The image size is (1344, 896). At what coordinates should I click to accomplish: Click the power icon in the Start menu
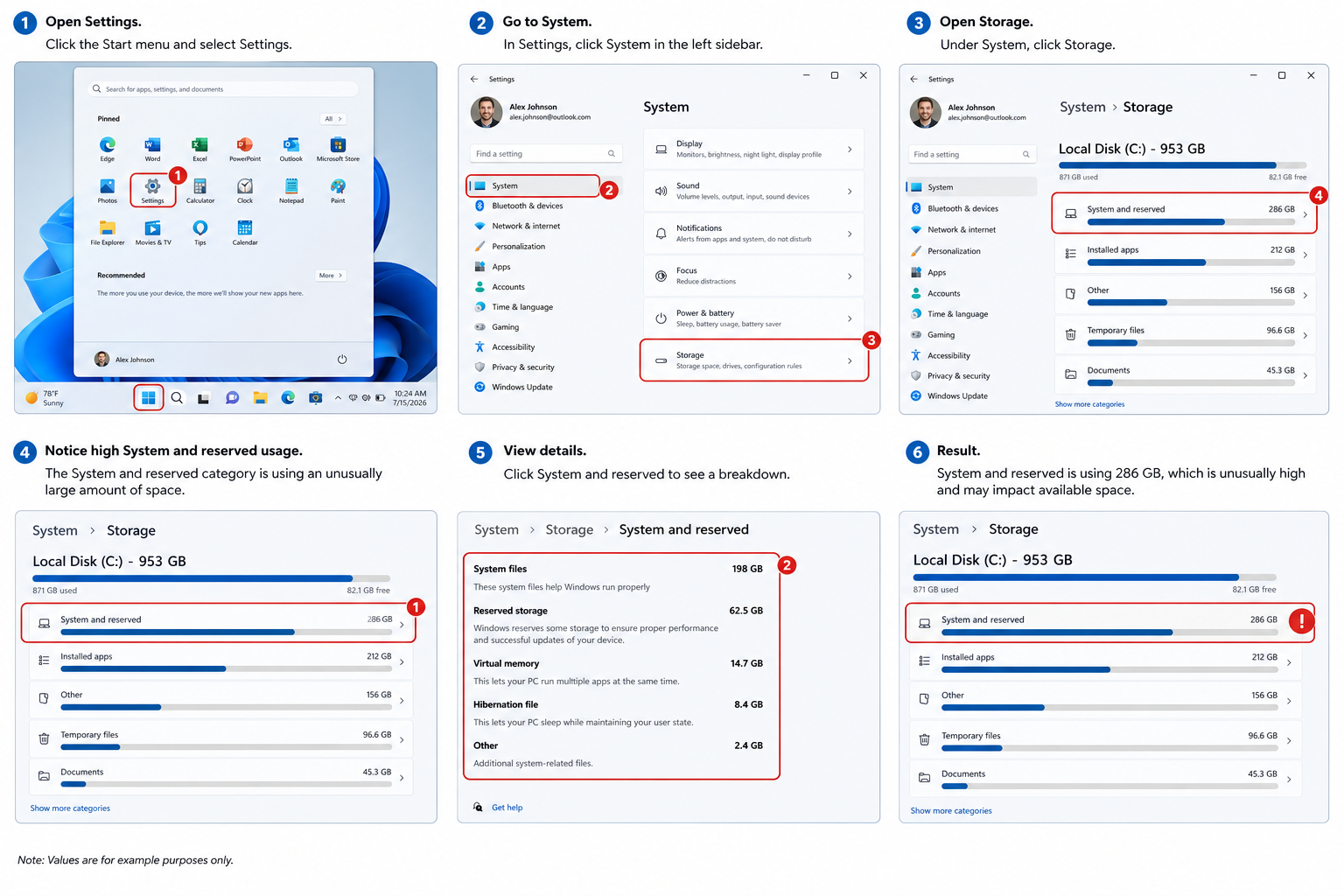point(342,360)
